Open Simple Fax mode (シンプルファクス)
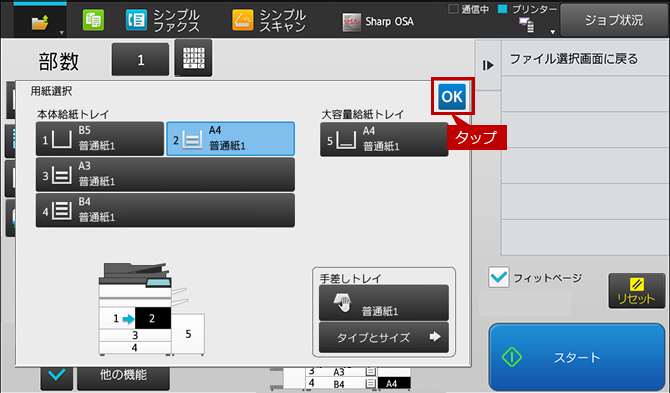Screen dimensions: 670x393 163,21
